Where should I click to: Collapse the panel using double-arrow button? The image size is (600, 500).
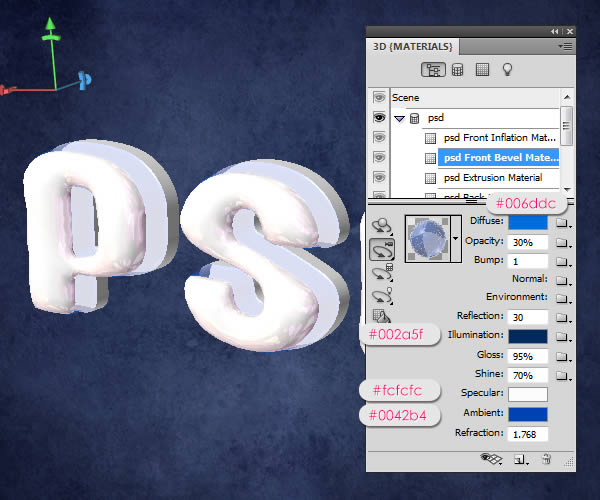pos(555,32)
